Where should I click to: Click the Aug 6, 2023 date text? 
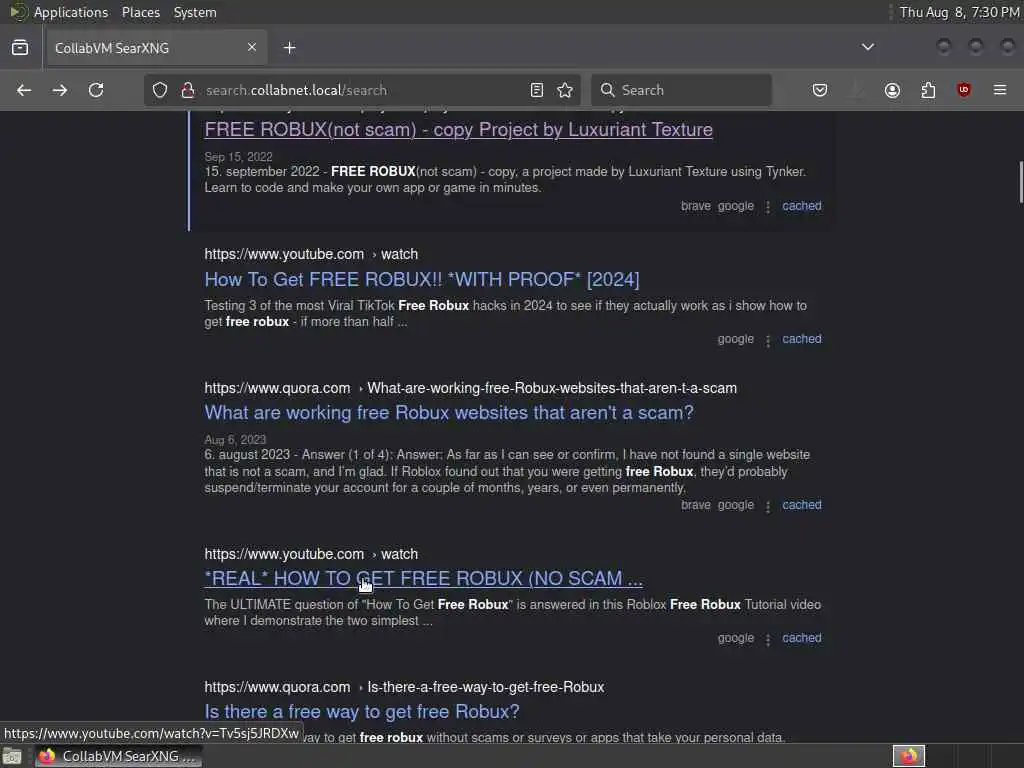coord(235,440)
